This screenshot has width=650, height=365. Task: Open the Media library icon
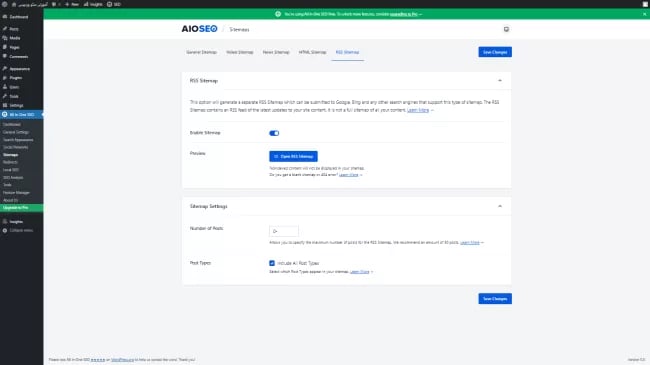pos(5,38)
